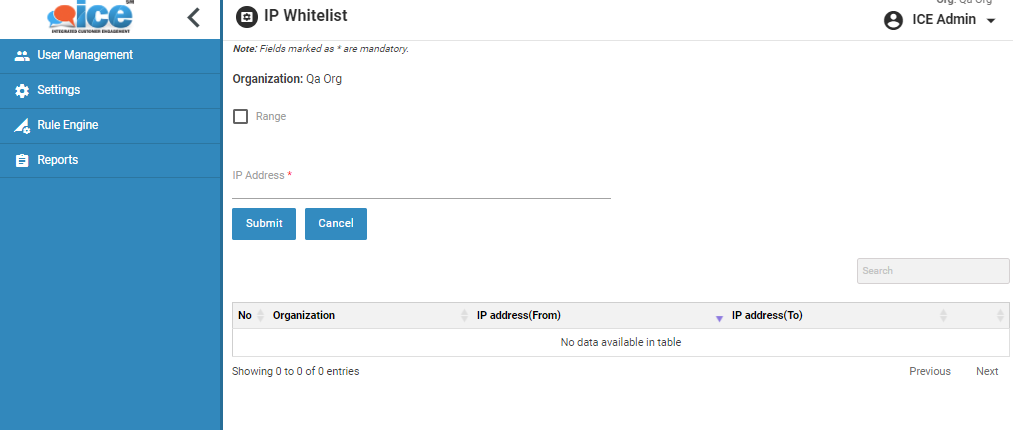Open the User Management menu
Screen dimensions: 1013x430
coord(85,55)
